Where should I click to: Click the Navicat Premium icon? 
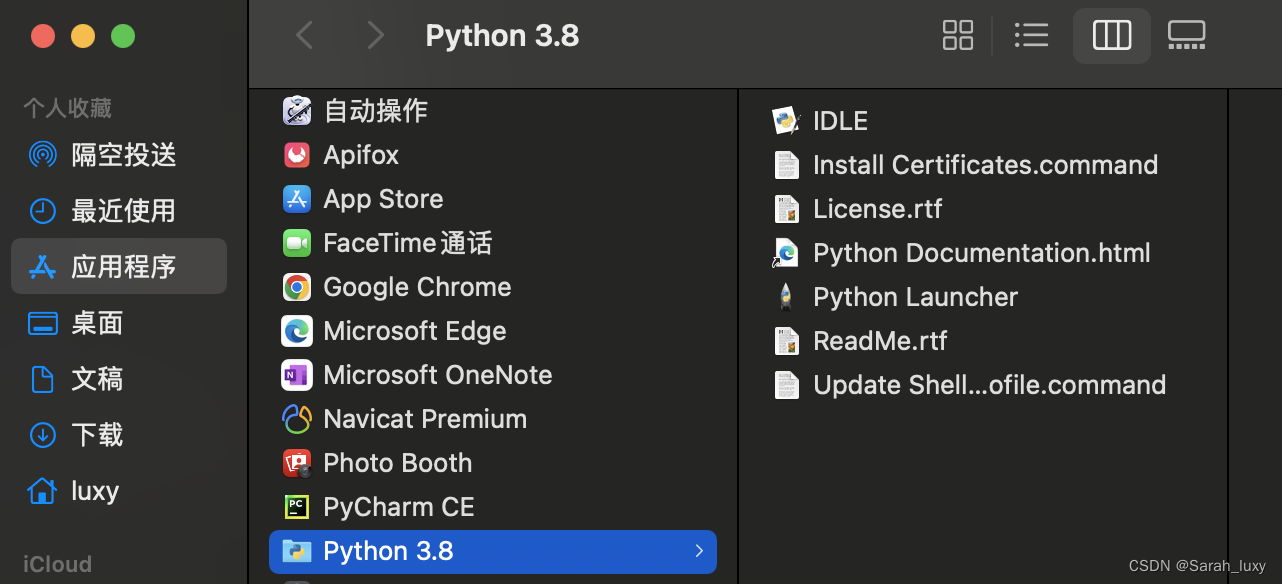tap(297, 419)
